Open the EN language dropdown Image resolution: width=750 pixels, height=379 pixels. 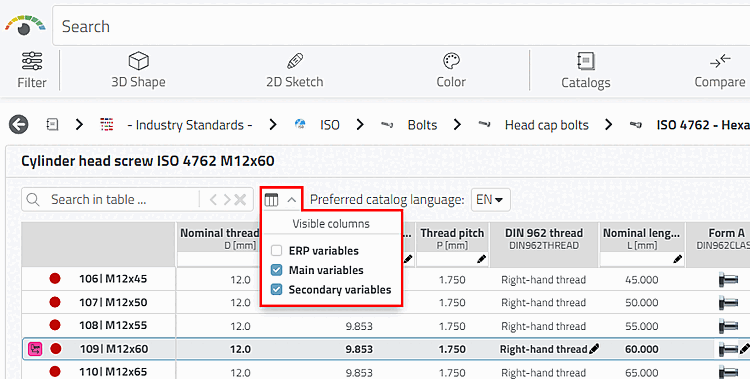(x=490, y=200)
